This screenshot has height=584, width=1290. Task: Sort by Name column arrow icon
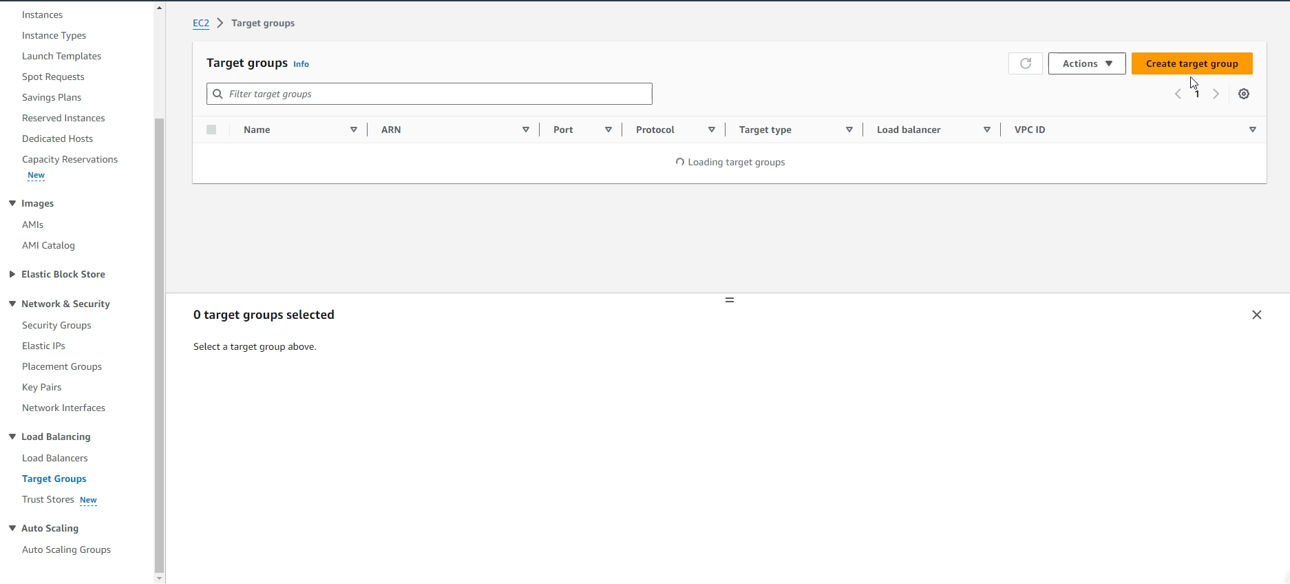[x=353, y=130]
